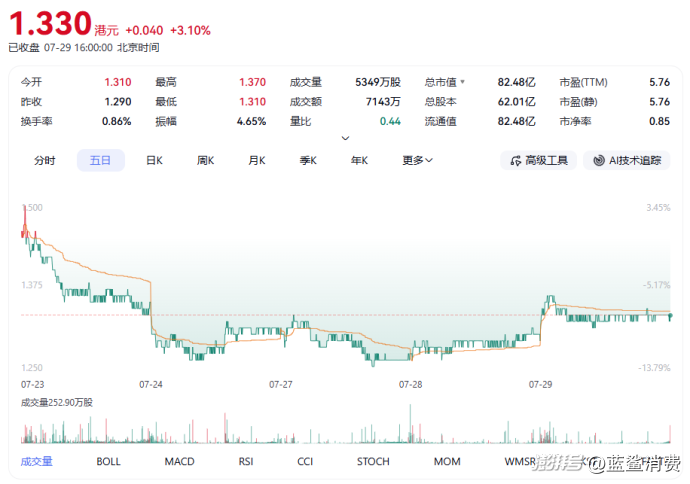Click the 07-29 date marker
This screenshot has width=690, height=484.
[540, 385]
